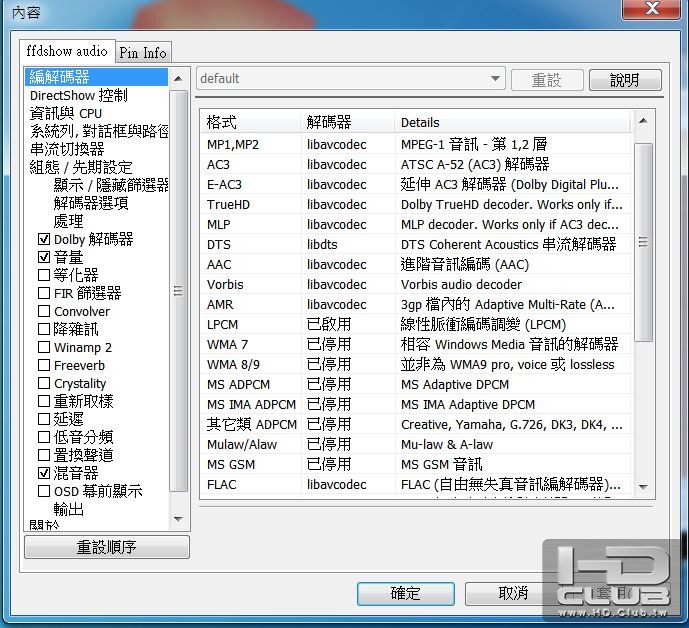Open decoder dropdown for MP1,MP2 row

(348, 145)
